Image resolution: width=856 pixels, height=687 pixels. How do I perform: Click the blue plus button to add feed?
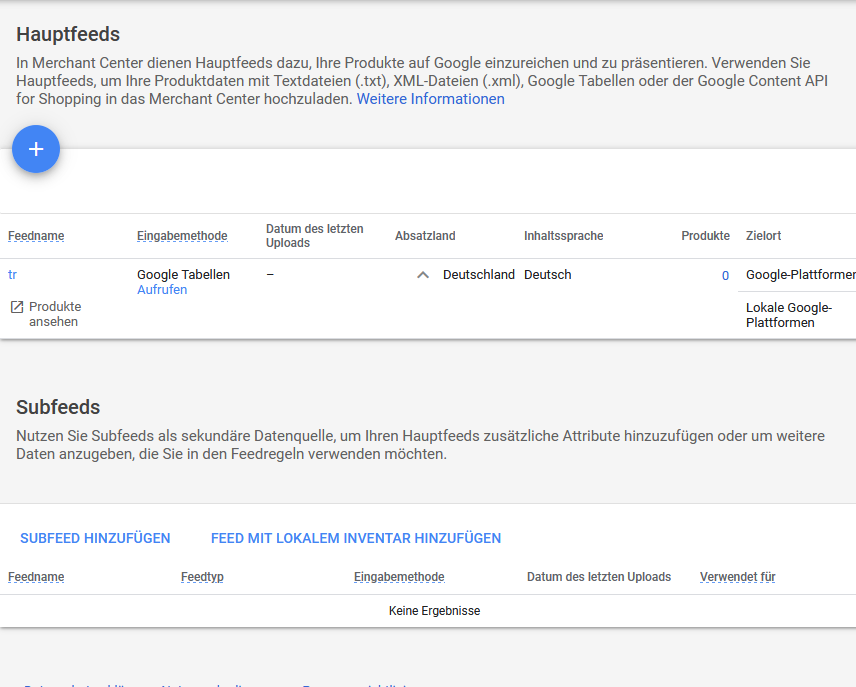36,149
